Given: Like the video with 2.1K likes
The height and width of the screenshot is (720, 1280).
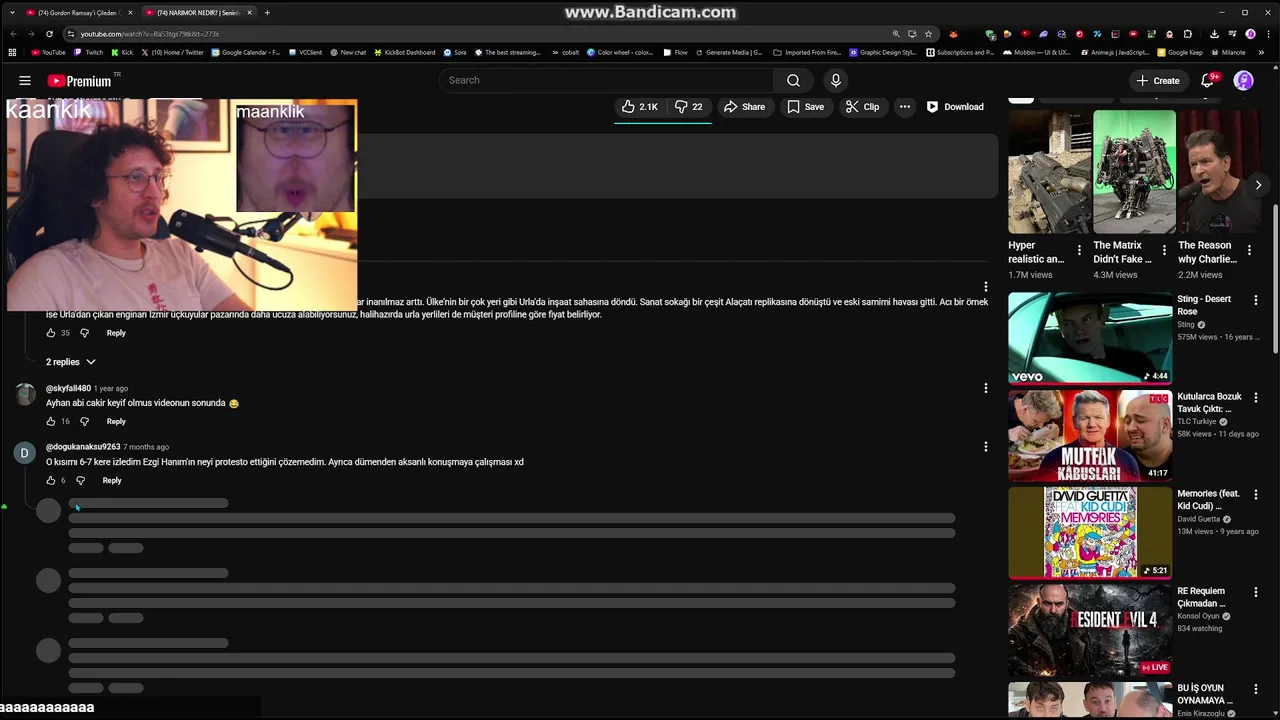Looking at the screenshot, I should [x=639, y=106].
